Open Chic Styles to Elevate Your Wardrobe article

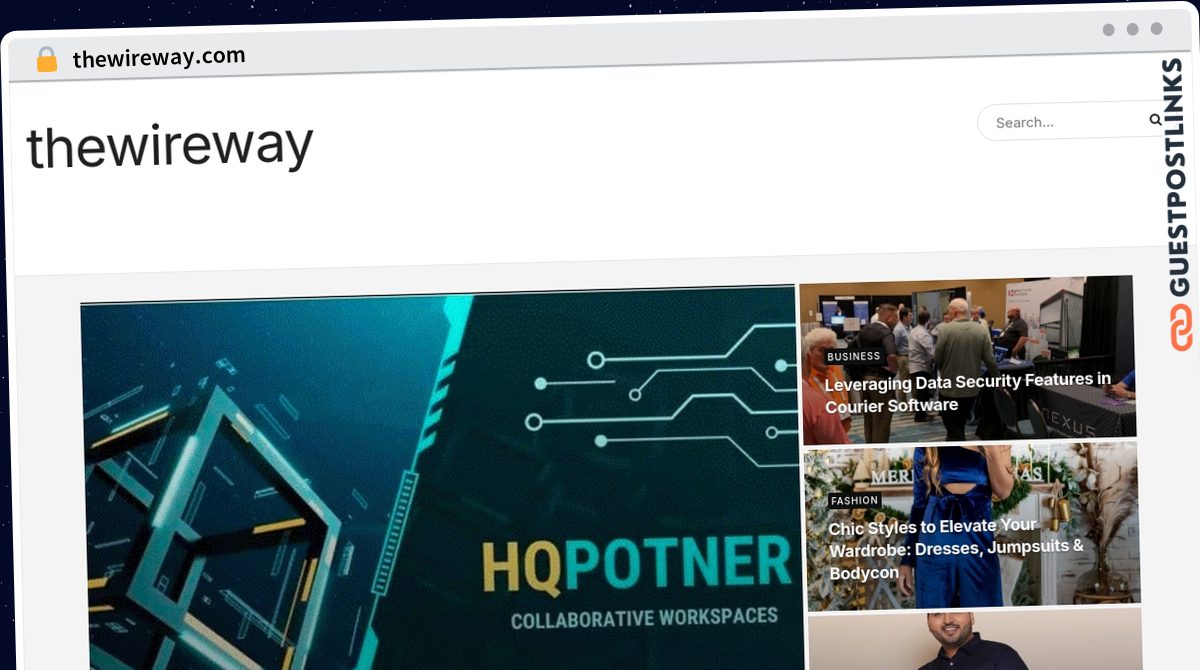[x=956, y=549]
